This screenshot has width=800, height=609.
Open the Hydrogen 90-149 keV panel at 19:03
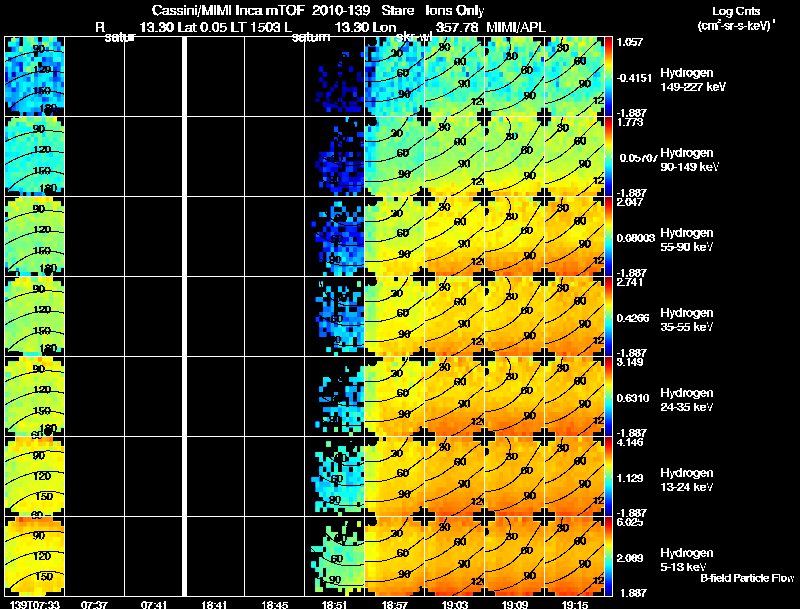(455, 156)
